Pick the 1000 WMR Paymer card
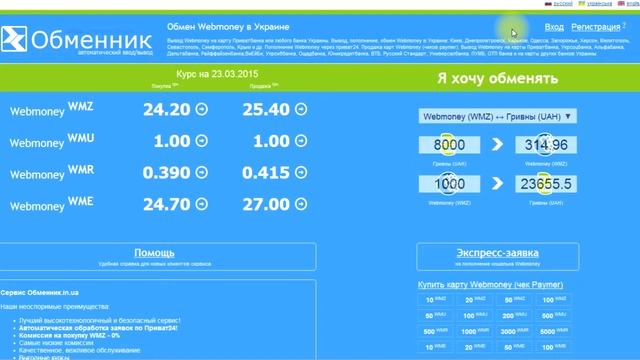Screen dimensions: 640x360 (x=475, y=331)
